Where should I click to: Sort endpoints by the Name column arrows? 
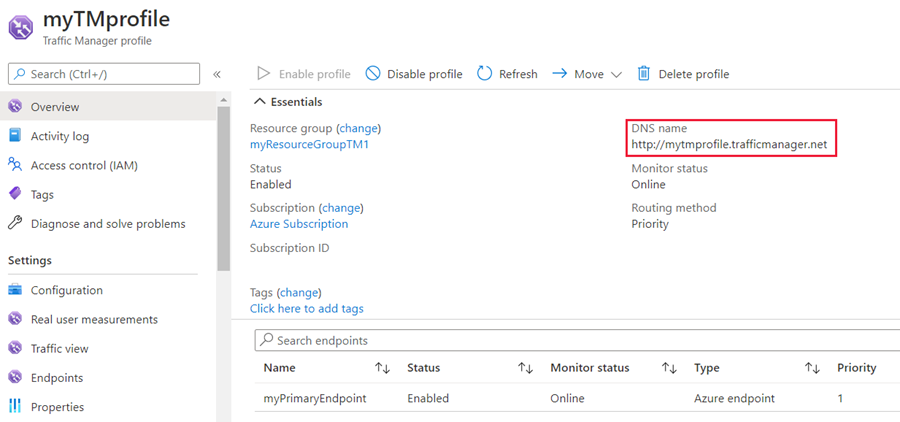(x=382, y=368)
